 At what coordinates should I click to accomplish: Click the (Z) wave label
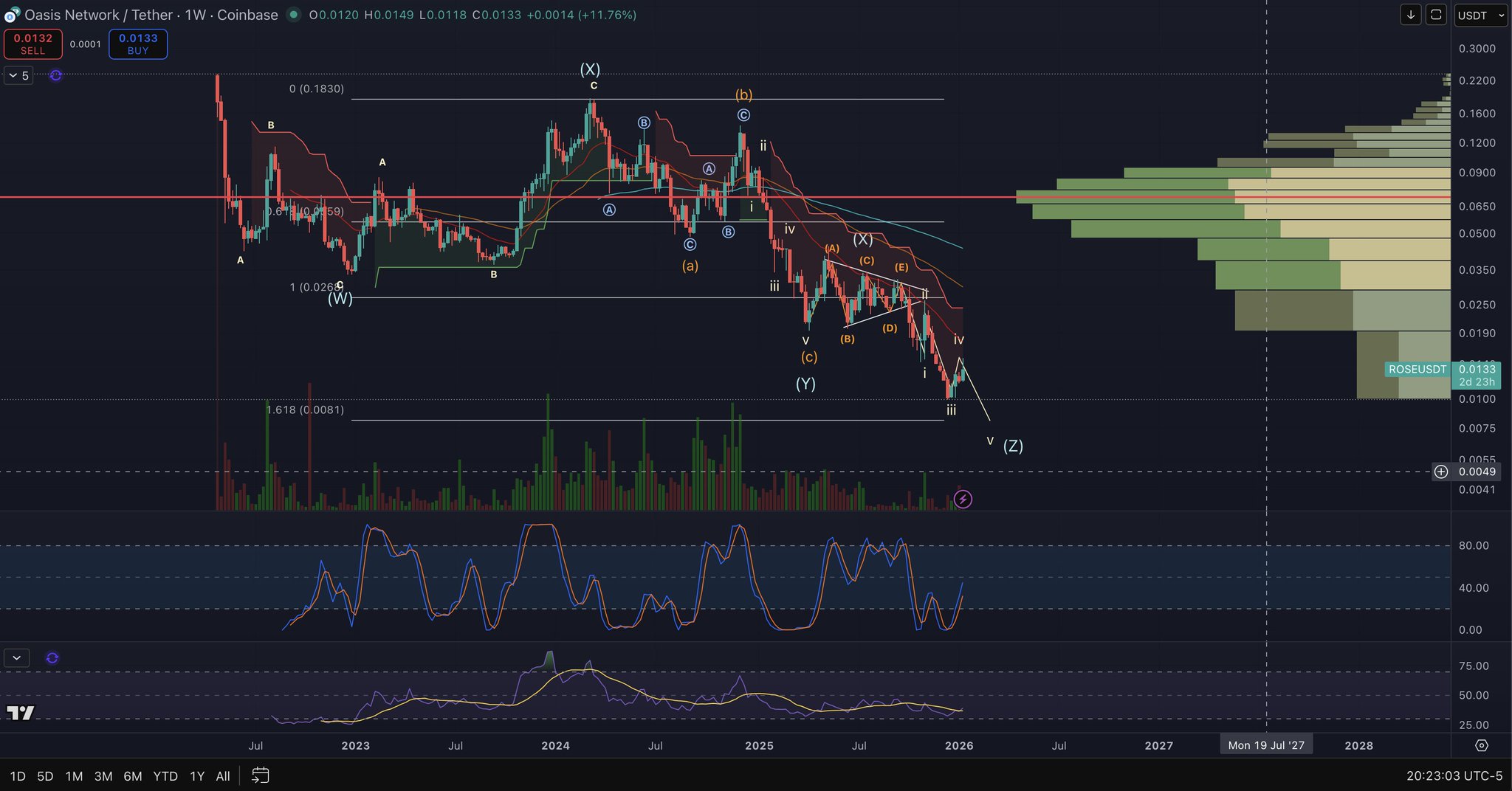pos(1013,446)
